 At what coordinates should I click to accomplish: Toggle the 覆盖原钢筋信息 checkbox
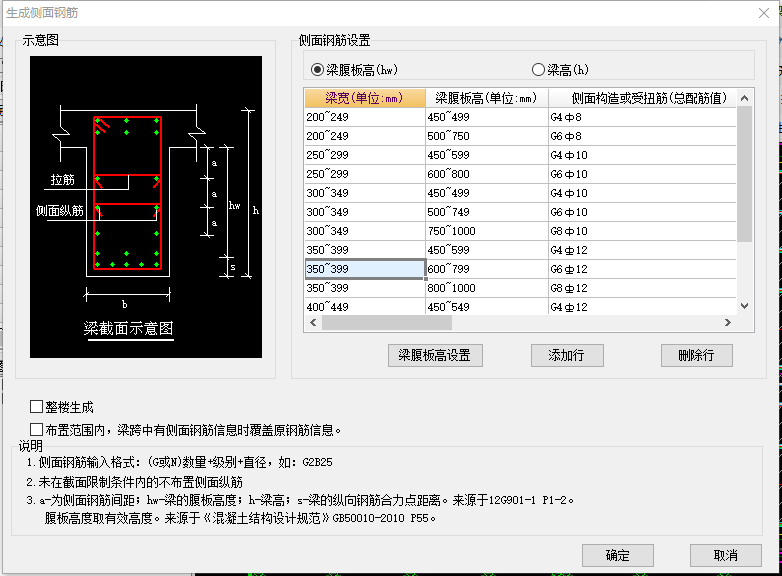[36, 429]
